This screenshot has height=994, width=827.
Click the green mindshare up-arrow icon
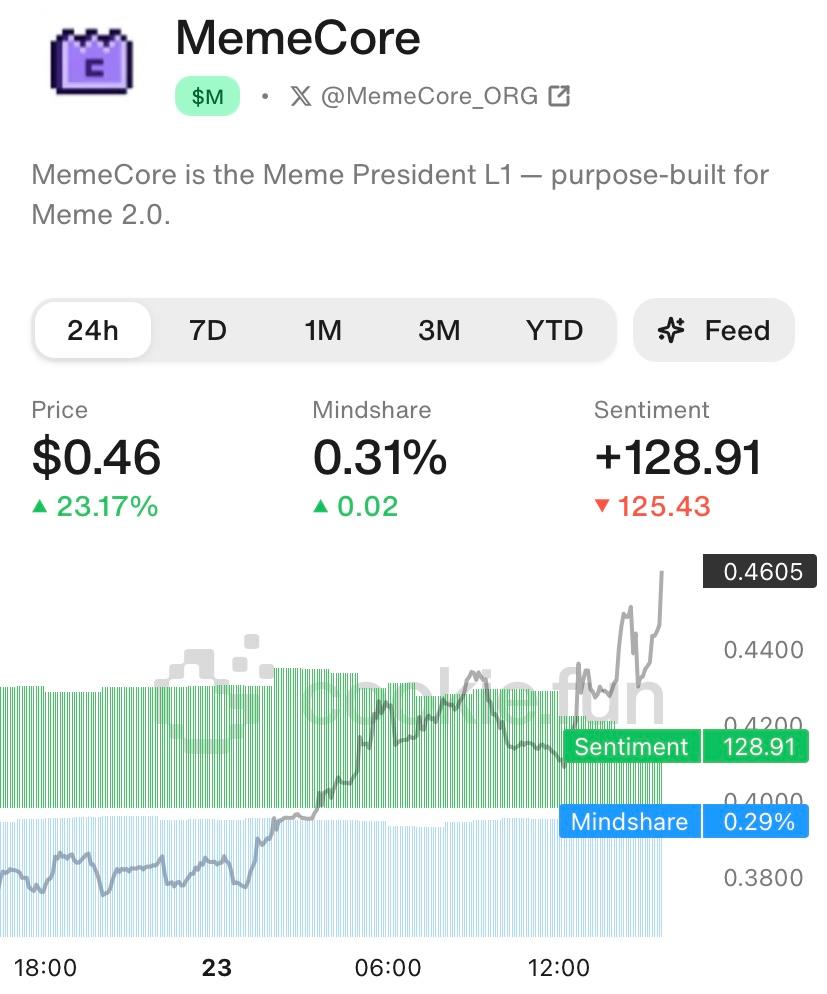[321, 507]
